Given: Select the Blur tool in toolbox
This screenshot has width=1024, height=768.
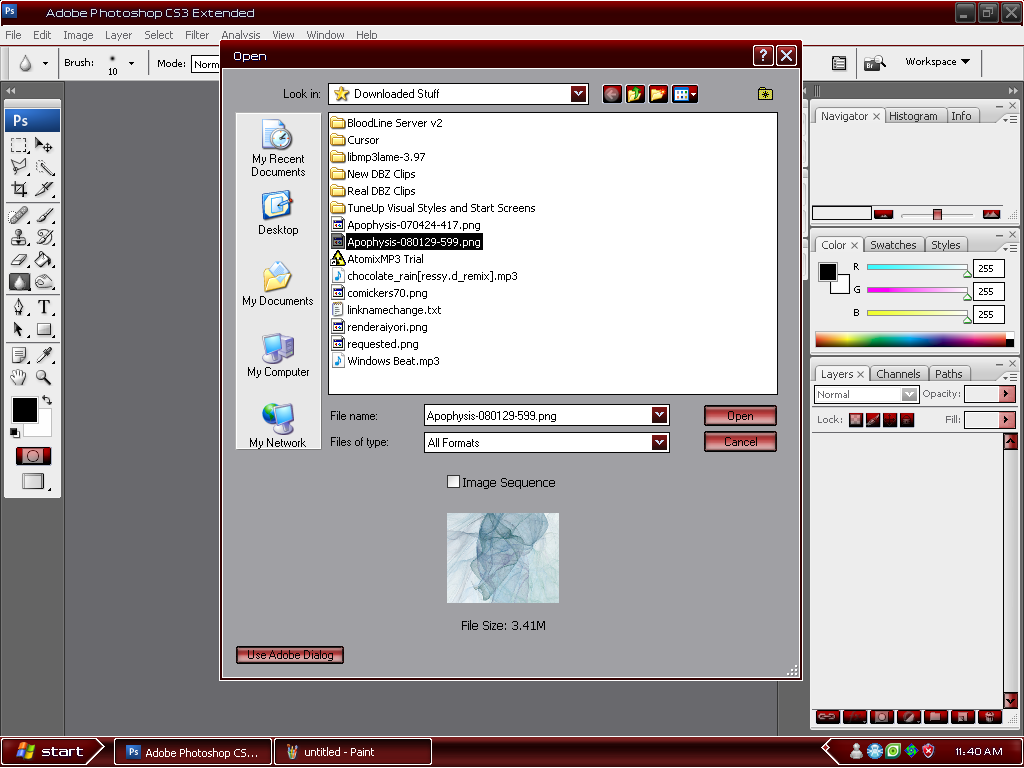Looking at the screenshot, I should pyautogui.click(x=19, y=281).
